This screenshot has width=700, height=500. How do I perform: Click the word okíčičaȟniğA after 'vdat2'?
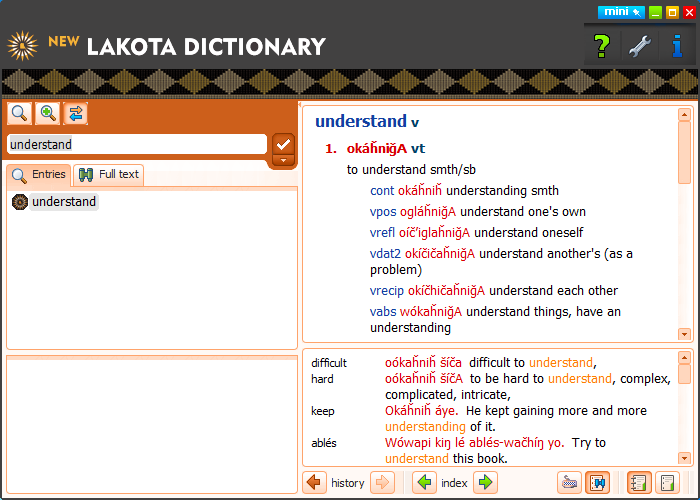[440, 254]
